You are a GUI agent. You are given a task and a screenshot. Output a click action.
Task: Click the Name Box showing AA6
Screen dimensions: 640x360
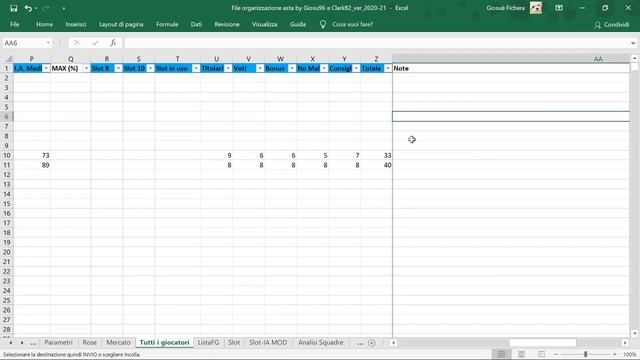[23, 43]
